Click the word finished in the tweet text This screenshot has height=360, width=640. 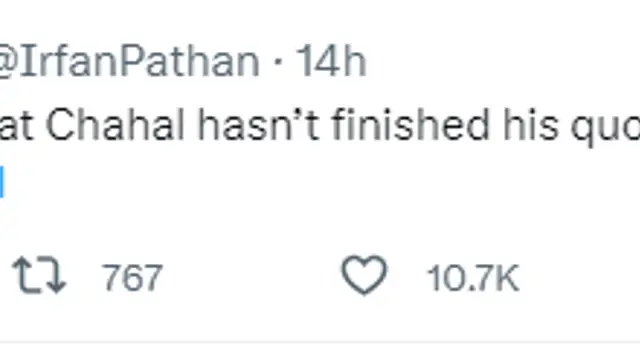click(411, 125)
